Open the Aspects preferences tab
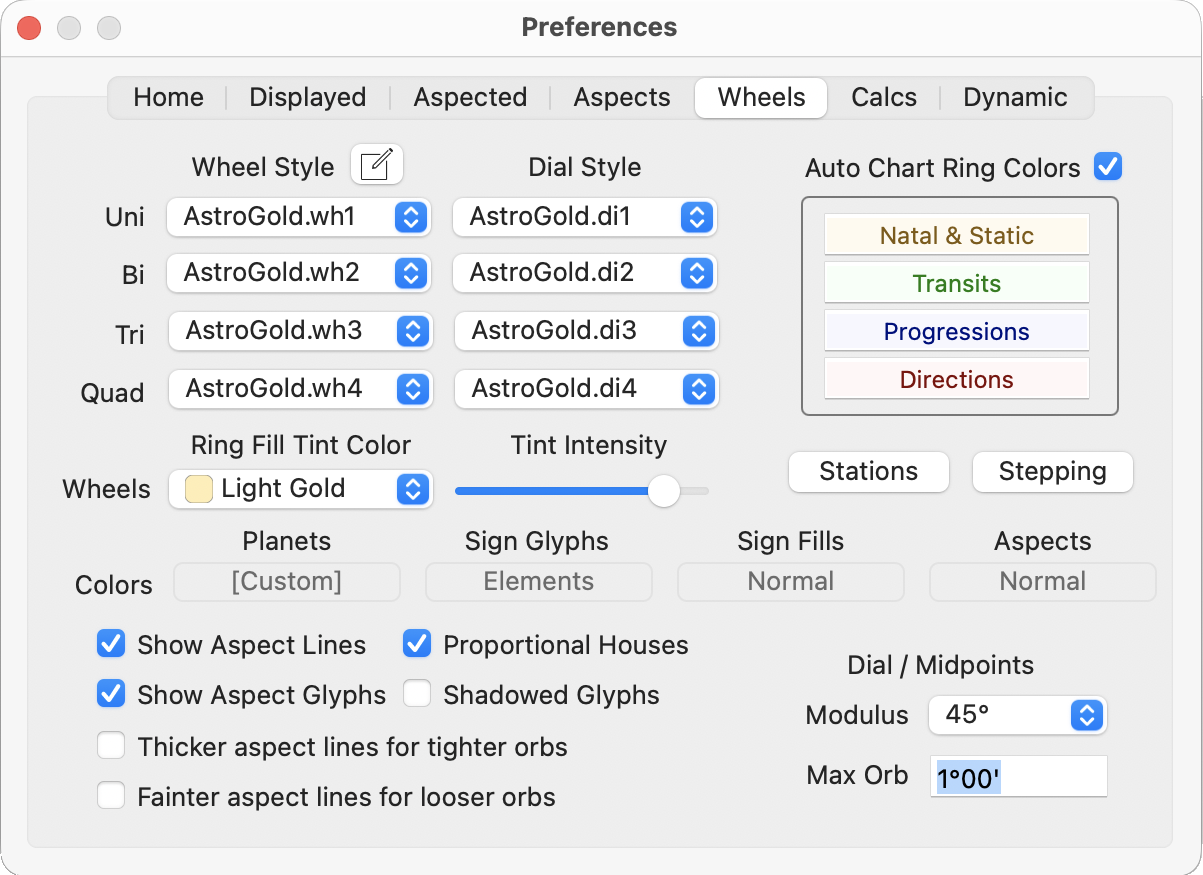Screen dimensions: 1203x875 (621, 97)
